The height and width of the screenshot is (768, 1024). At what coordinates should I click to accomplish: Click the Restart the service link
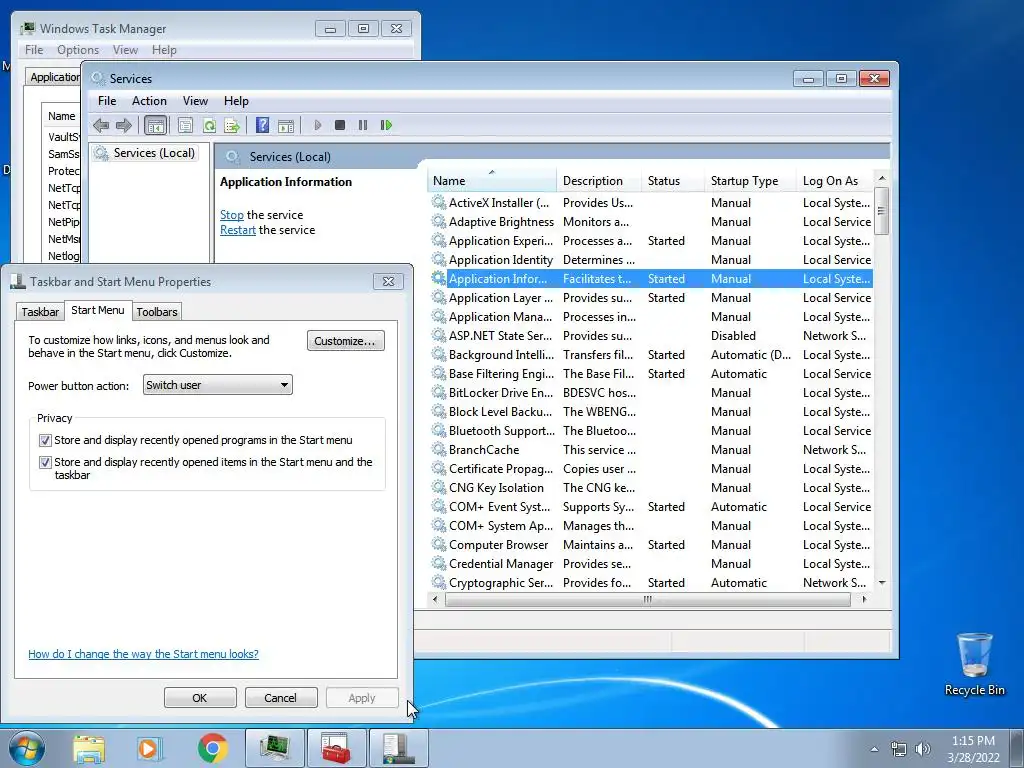pos(238,230)
